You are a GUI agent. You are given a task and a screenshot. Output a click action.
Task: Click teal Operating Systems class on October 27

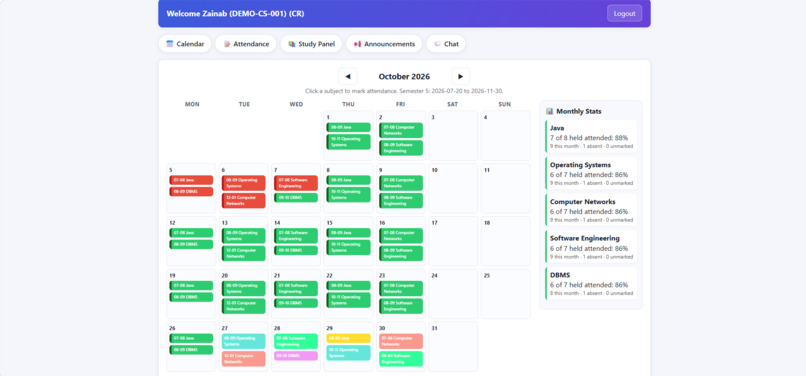coord(244,341)
